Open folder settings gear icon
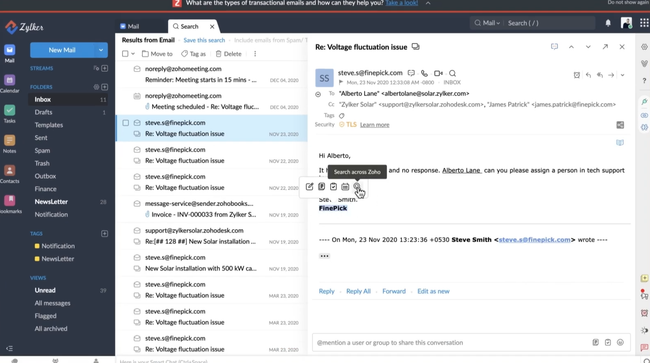The width and height of the screenshot is (650, 363). tap(96, 87)
